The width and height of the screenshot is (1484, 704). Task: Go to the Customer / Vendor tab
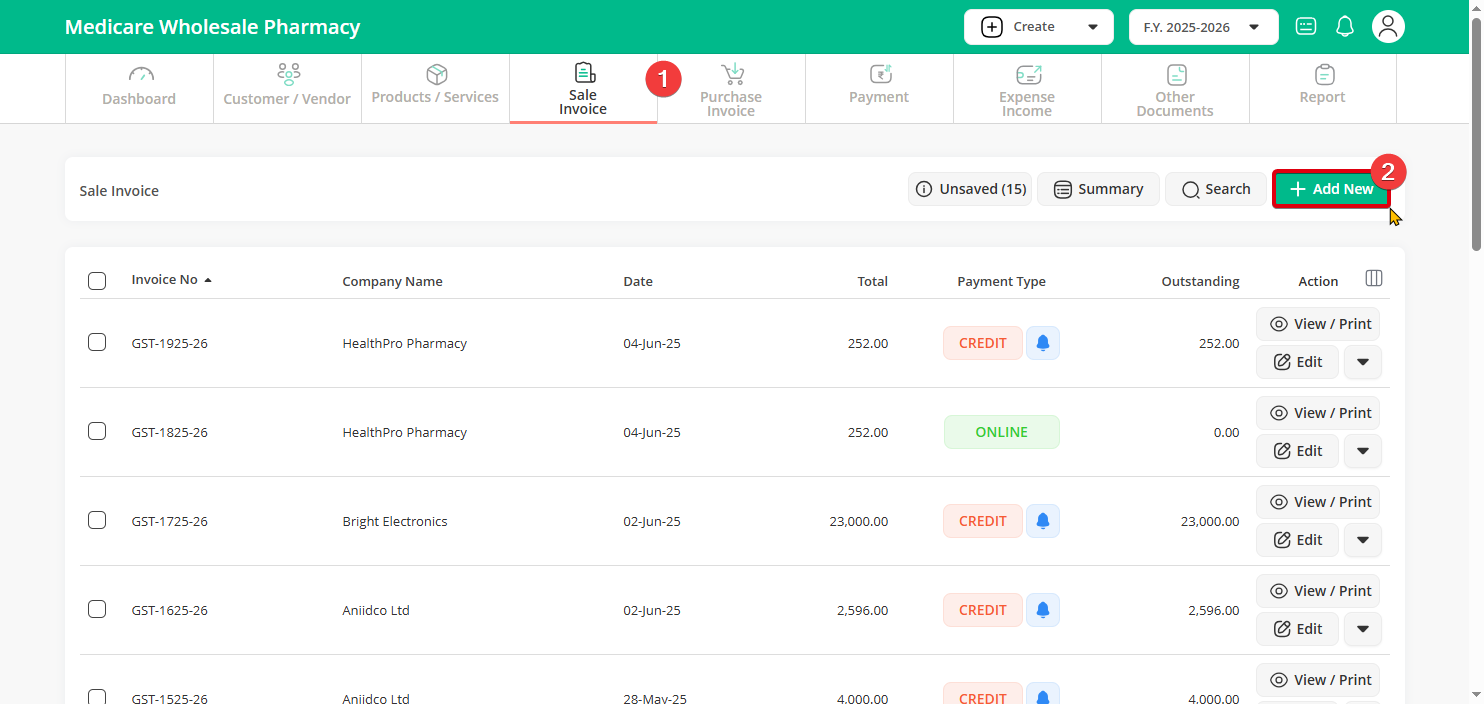287,90
